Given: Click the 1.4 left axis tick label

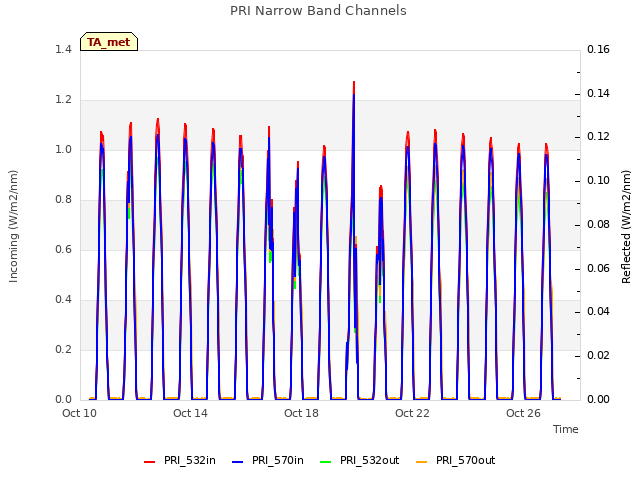Looking at the screenshot, I should pyautogui.click(x=63, y=50).
